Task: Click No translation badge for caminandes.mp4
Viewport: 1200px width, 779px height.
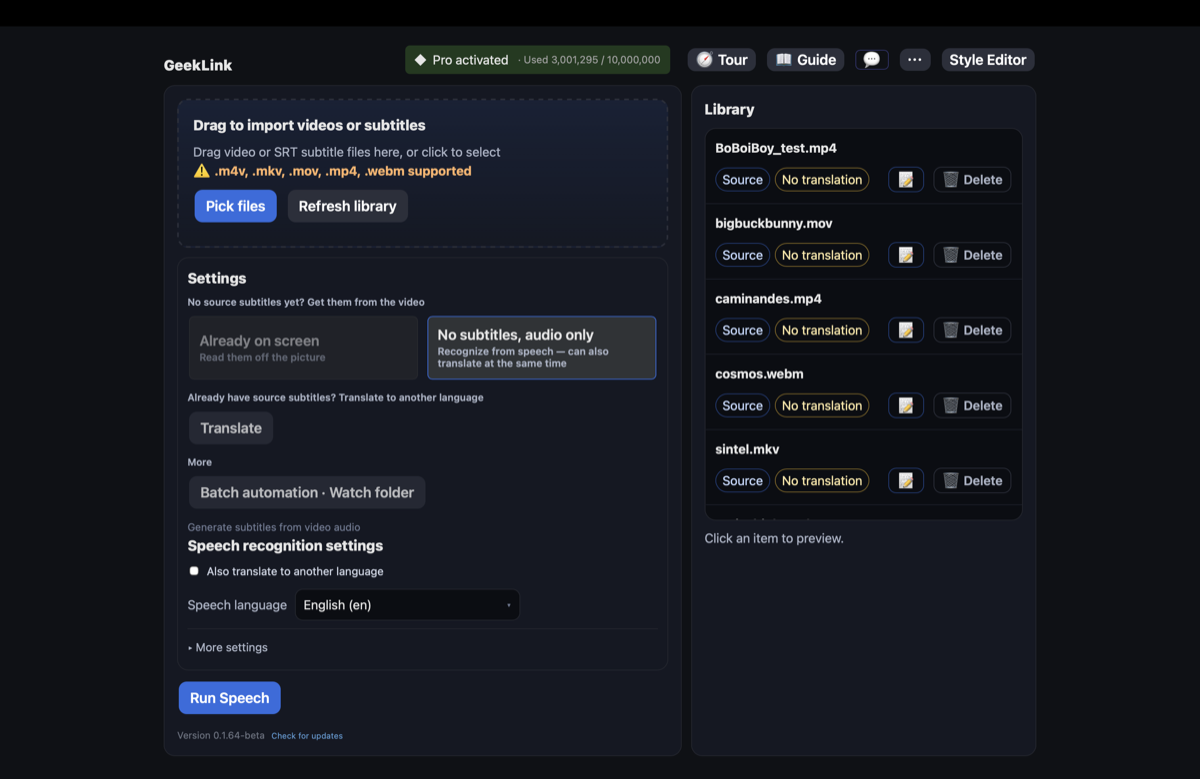Action: click(x=822, y=330)
